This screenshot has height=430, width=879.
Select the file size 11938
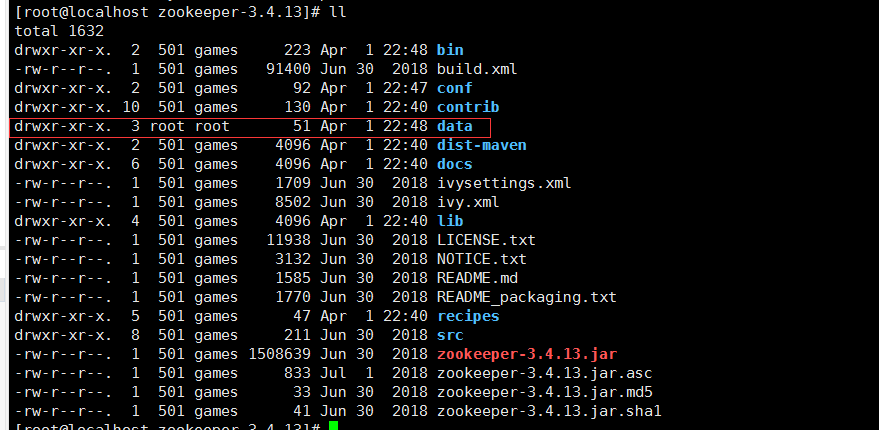[288, 240]
